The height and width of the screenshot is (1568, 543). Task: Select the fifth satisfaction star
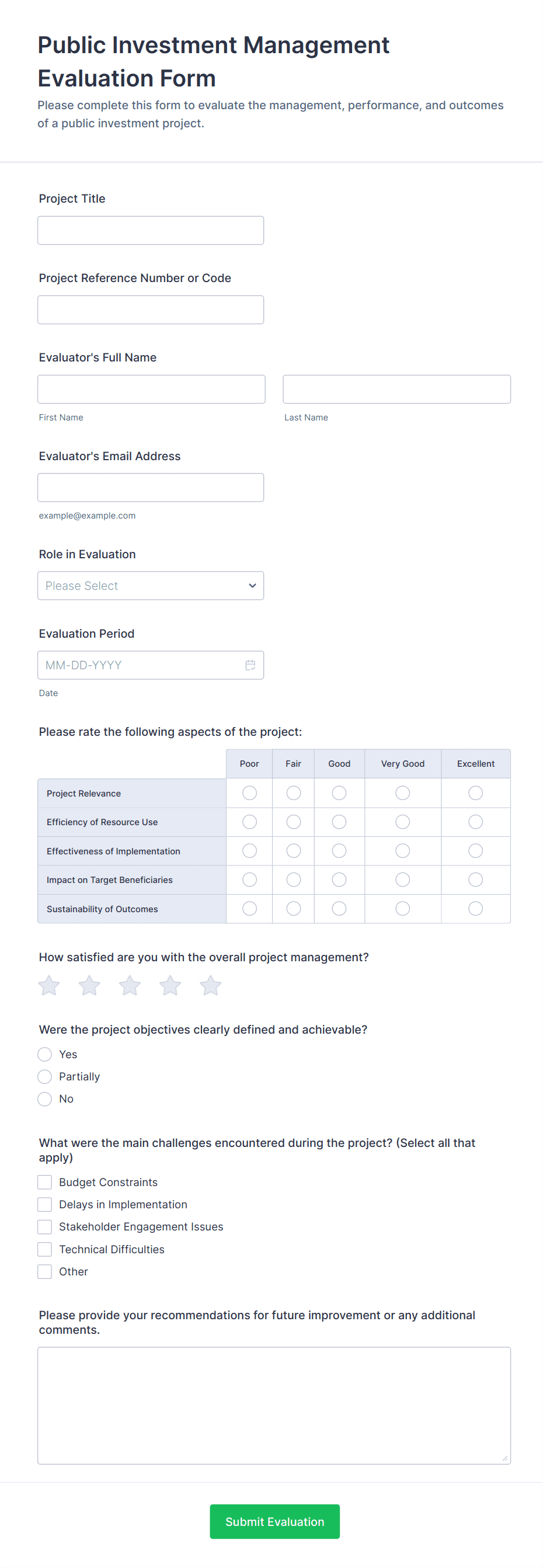point(211,986)
